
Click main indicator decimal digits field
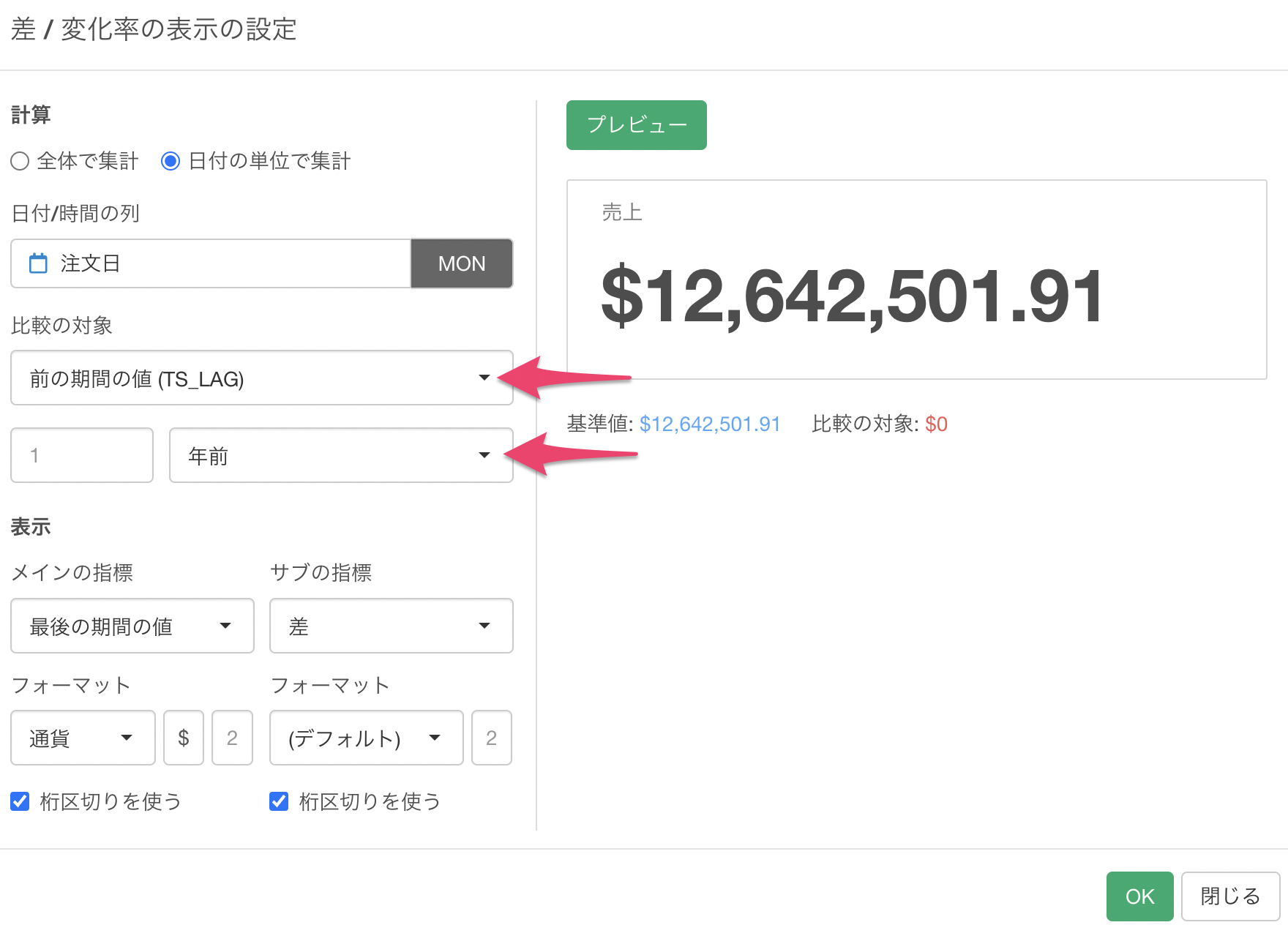(232, 738)
